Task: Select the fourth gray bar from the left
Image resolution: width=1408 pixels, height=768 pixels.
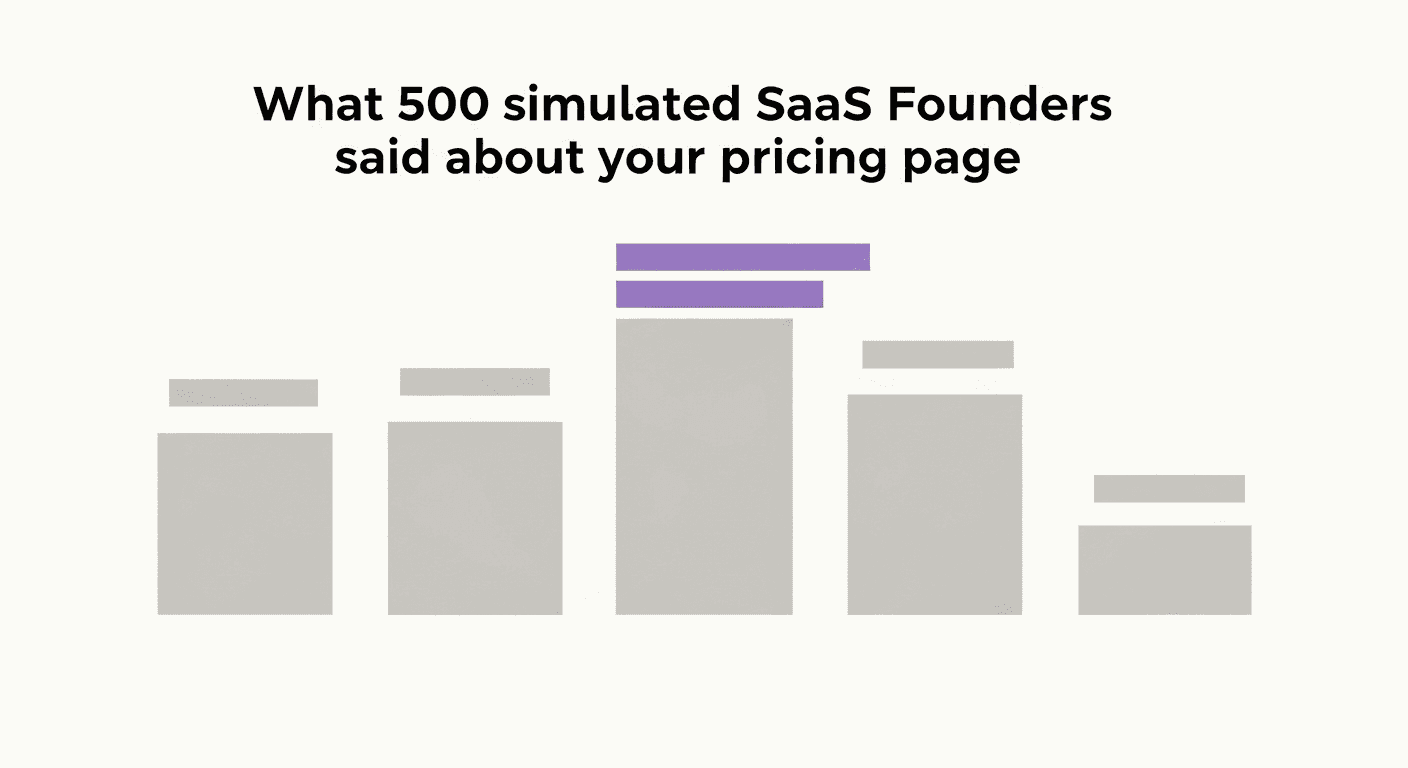Action: [x=935, y=504]
